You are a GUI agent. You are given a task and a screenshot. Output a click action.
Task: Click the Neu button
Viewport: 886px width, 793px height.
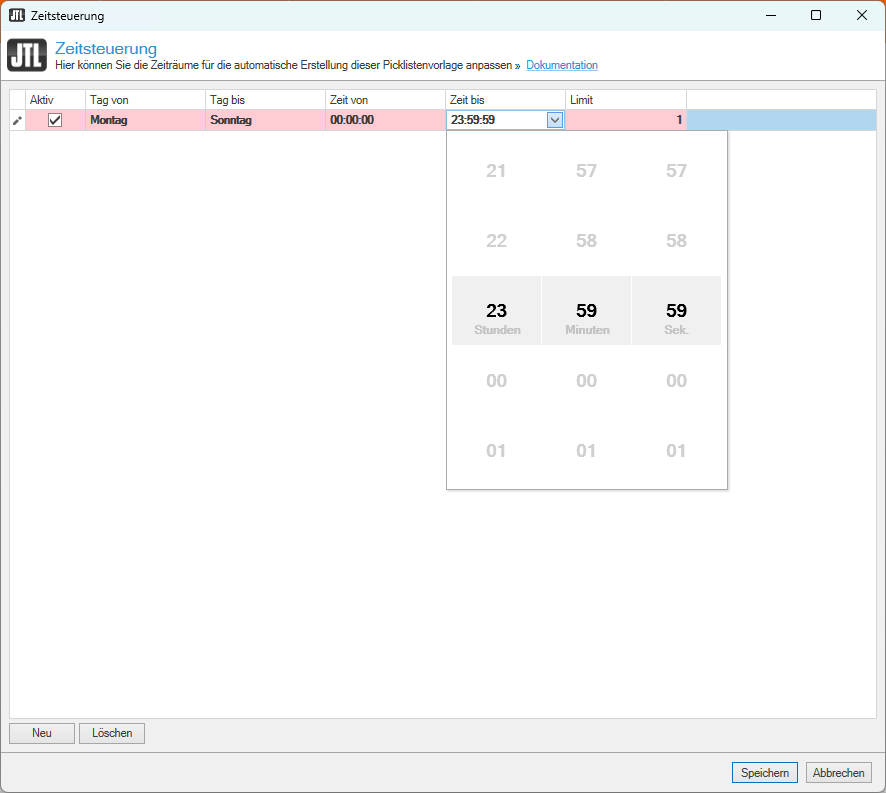tap(42, 733)
